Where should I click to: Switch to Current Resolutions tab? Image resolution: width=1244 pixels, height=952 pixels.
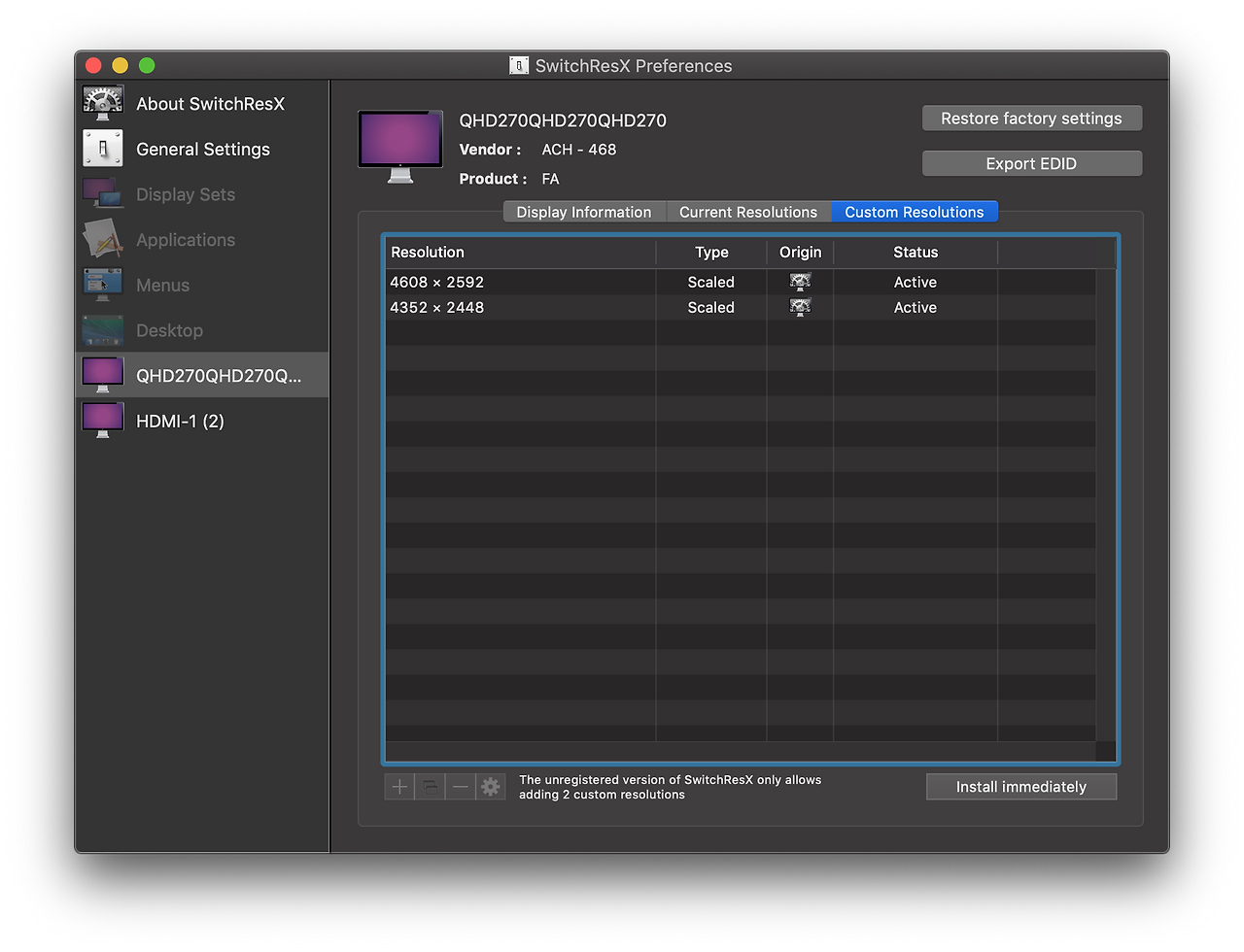point(748,212)
